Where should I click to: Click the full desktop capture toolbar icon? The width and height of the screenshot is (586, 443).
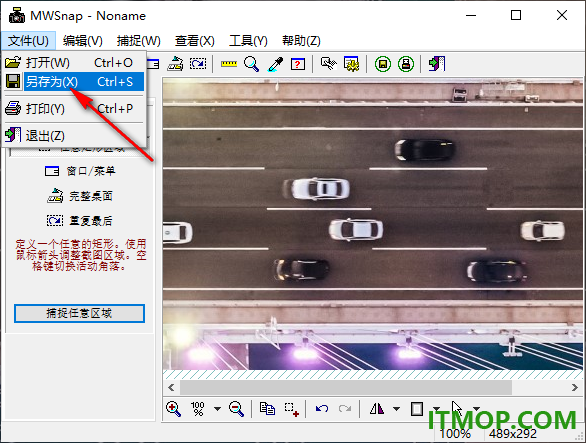pos(175,64)
